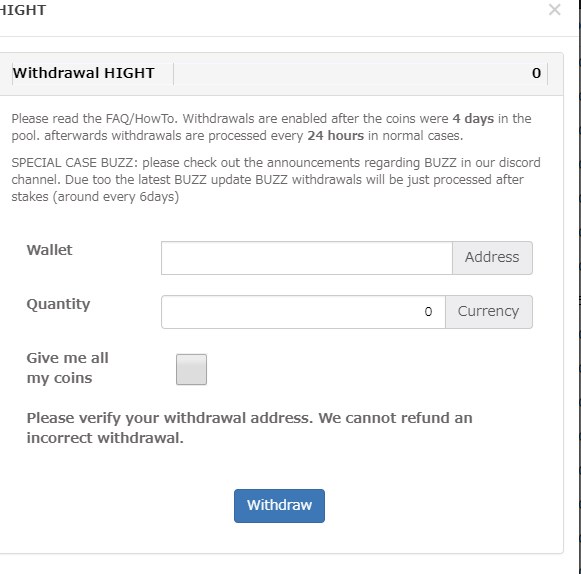Screen dimensions: 581x574
Task: Click the Give me all my coins label
Action: [67, 368]
